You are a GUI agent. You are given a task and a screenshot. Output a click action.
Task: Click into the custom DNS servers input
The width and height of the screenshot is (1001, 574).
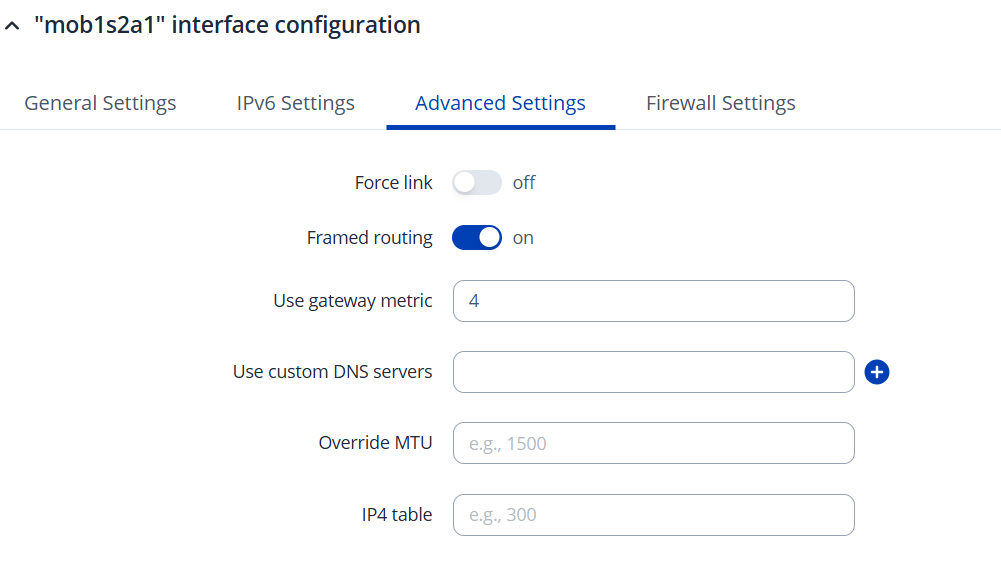click(653, 372)
